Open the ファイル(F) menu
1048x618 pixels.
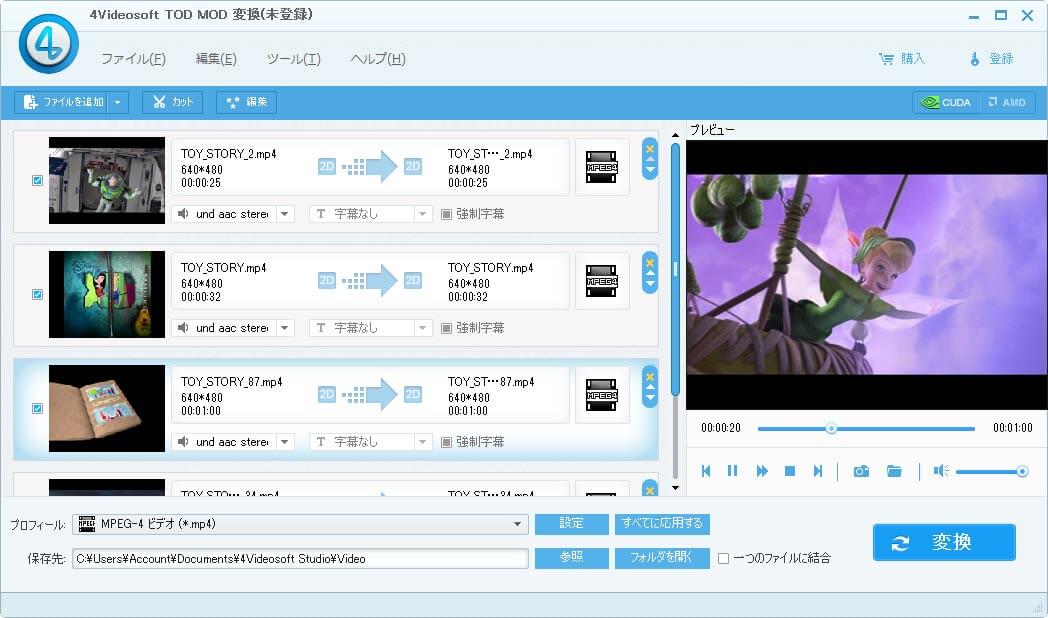[133, 59]
